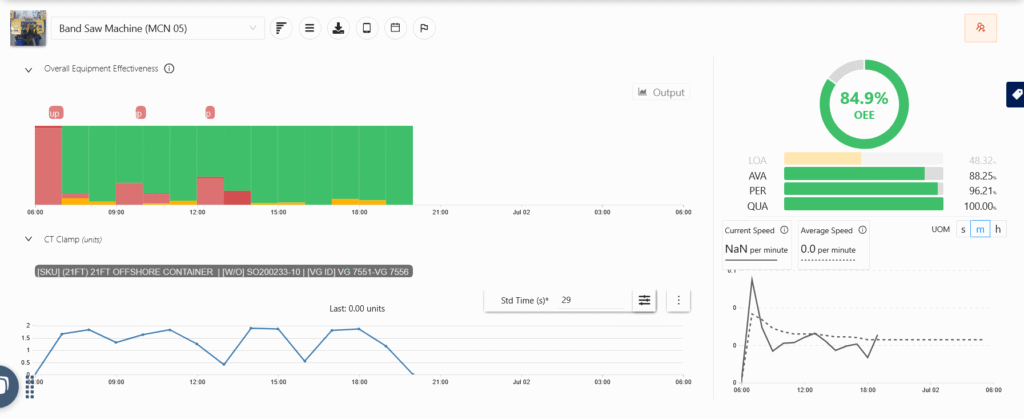Viewport: 1024px width, 419px height.
Task: Click the mobile device icon
Action: click(367, 28)
